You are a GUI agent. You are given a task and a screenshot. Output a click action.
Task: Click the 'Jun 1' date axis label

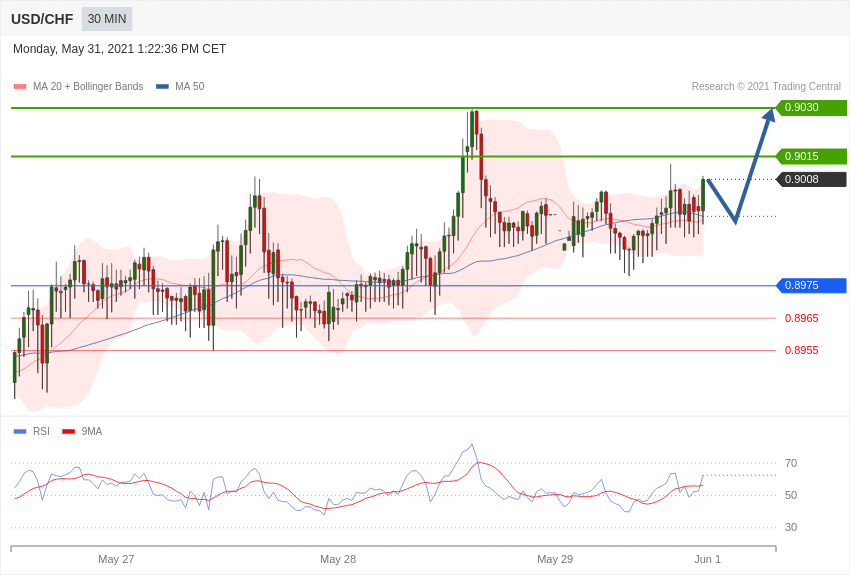(x=707, y=559)
